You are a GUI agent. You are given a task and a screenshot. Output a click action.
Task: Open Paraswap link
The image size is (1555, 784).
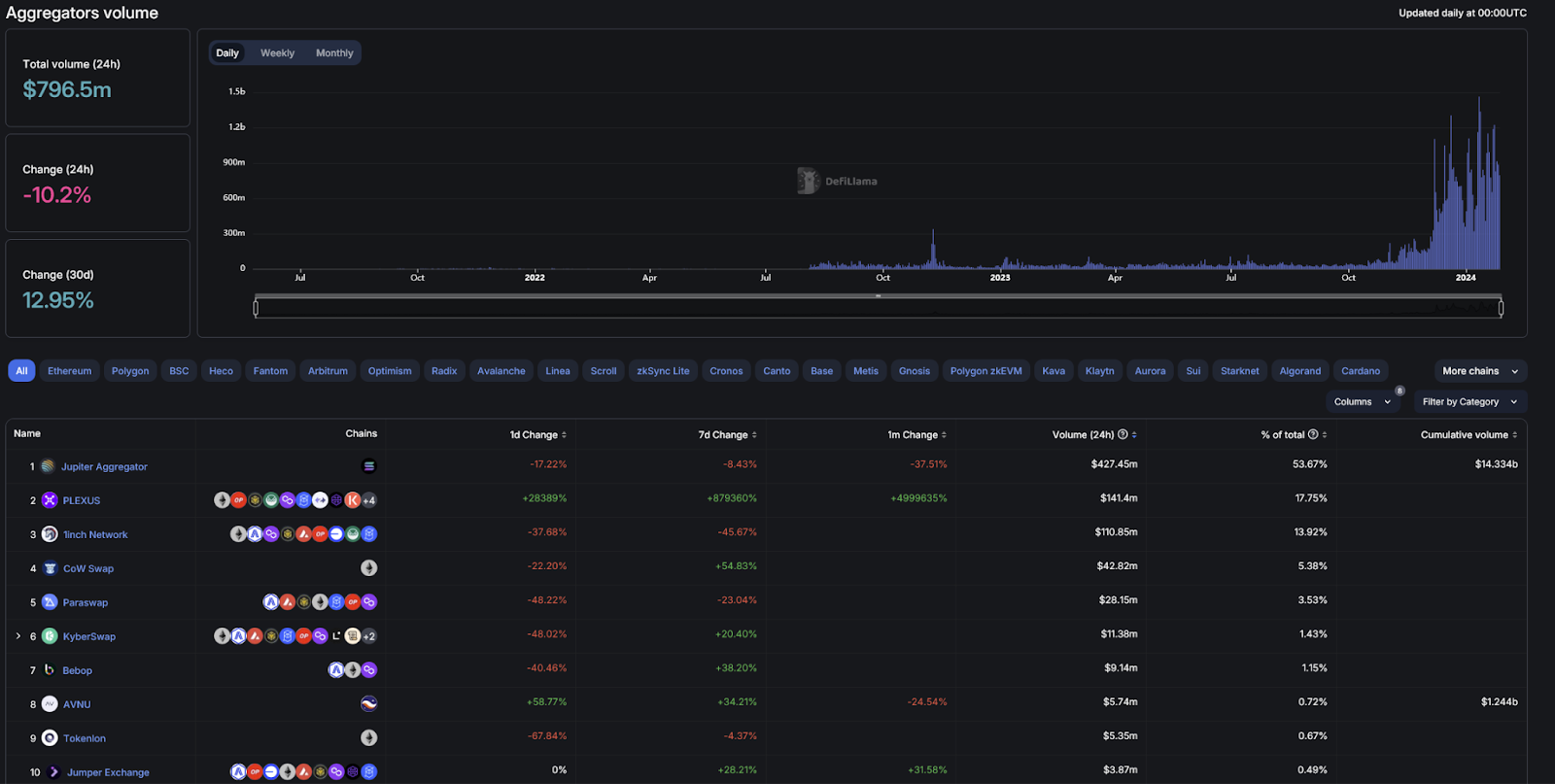tap(86, 603)
